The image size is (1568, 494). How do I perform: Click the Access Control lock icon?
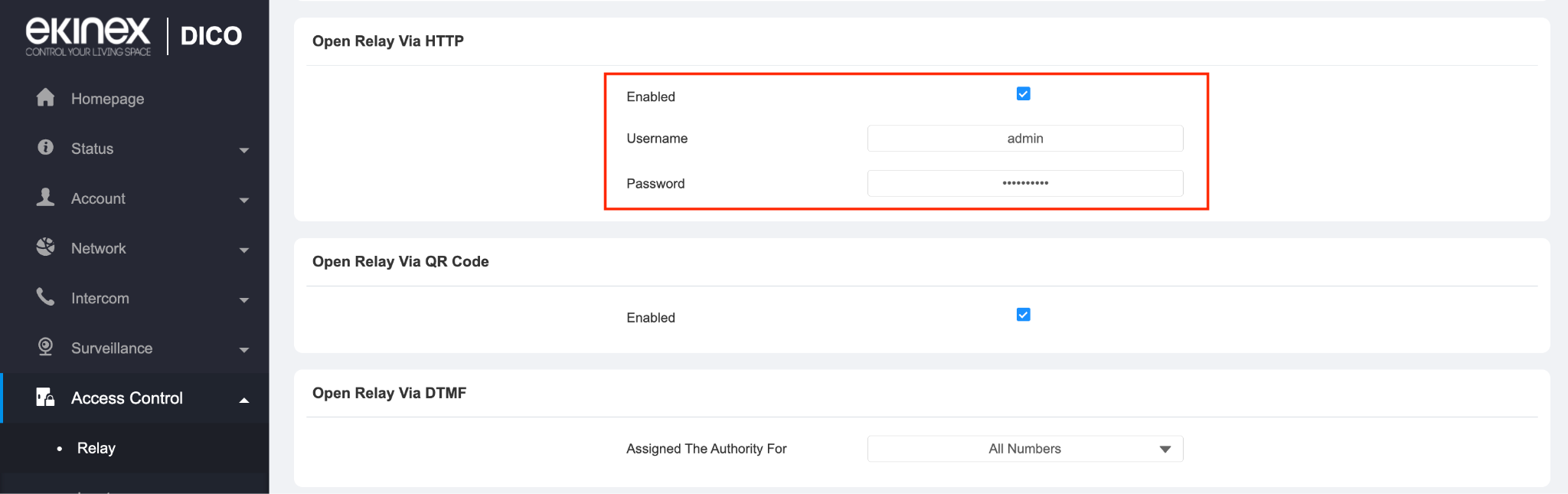(46, 397)
